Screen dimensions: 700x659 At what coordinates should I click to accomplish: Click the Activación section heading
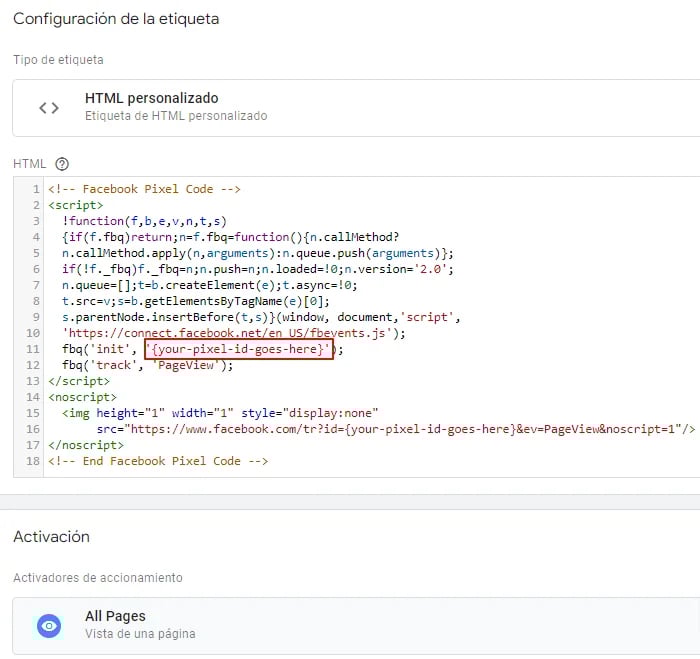(x=51, y=537)
